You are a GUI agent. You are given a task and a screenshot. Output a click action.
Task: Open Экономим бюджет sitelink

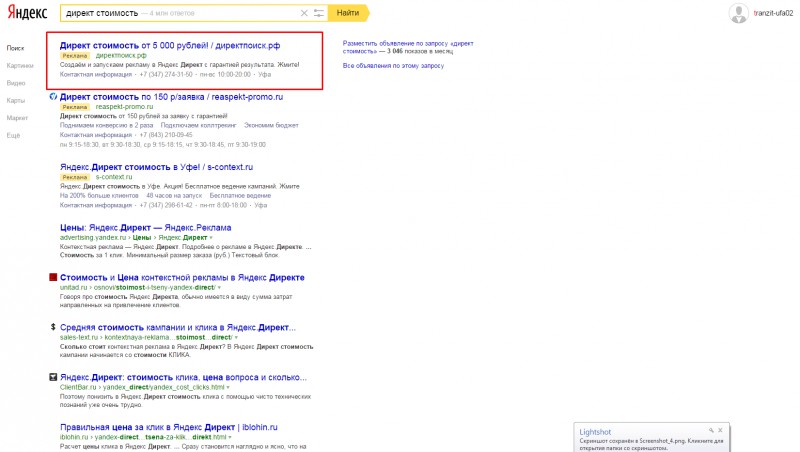271,125
